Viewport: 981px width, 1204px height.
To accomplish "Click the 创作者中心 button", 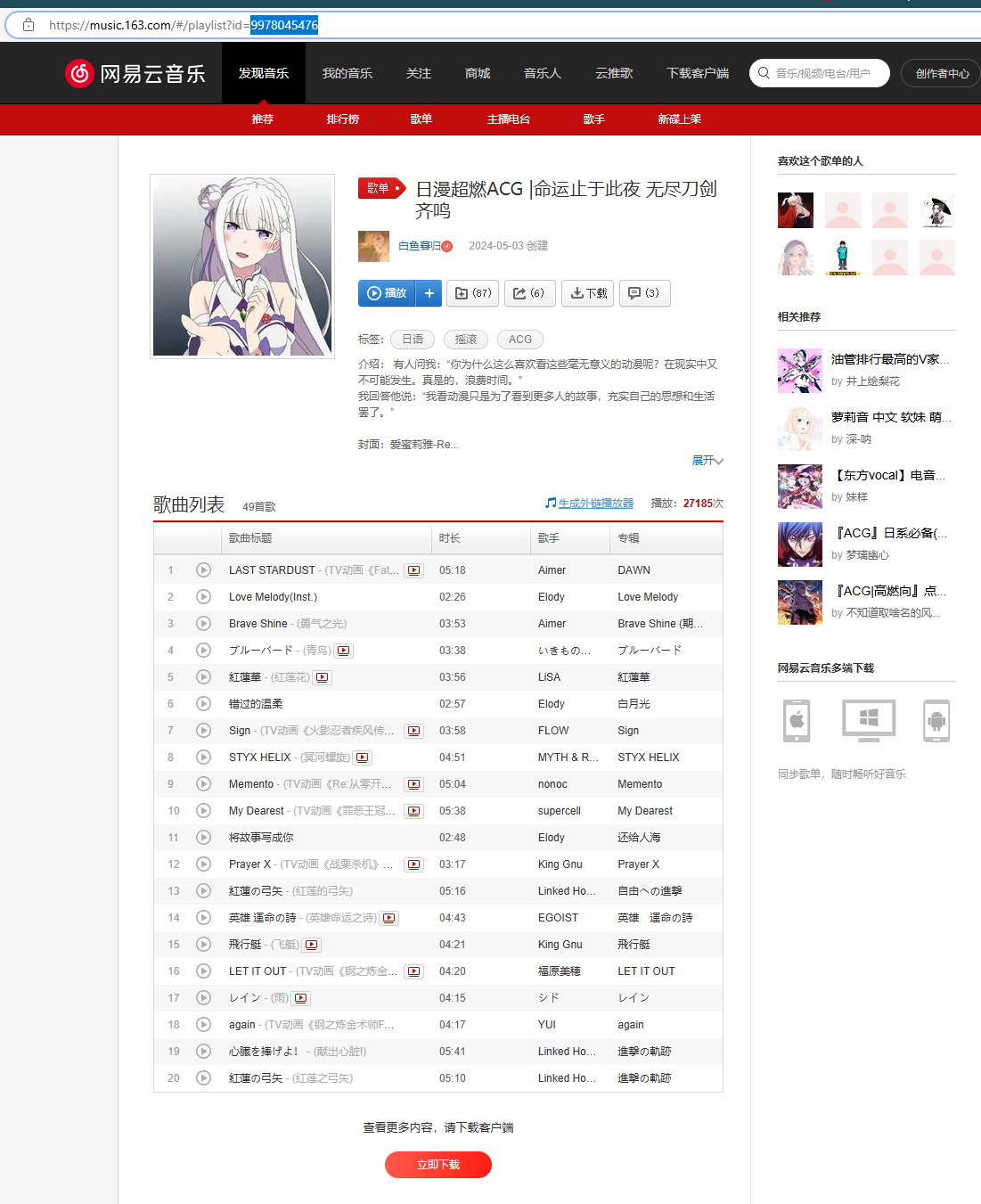I will tap(942, 73).
